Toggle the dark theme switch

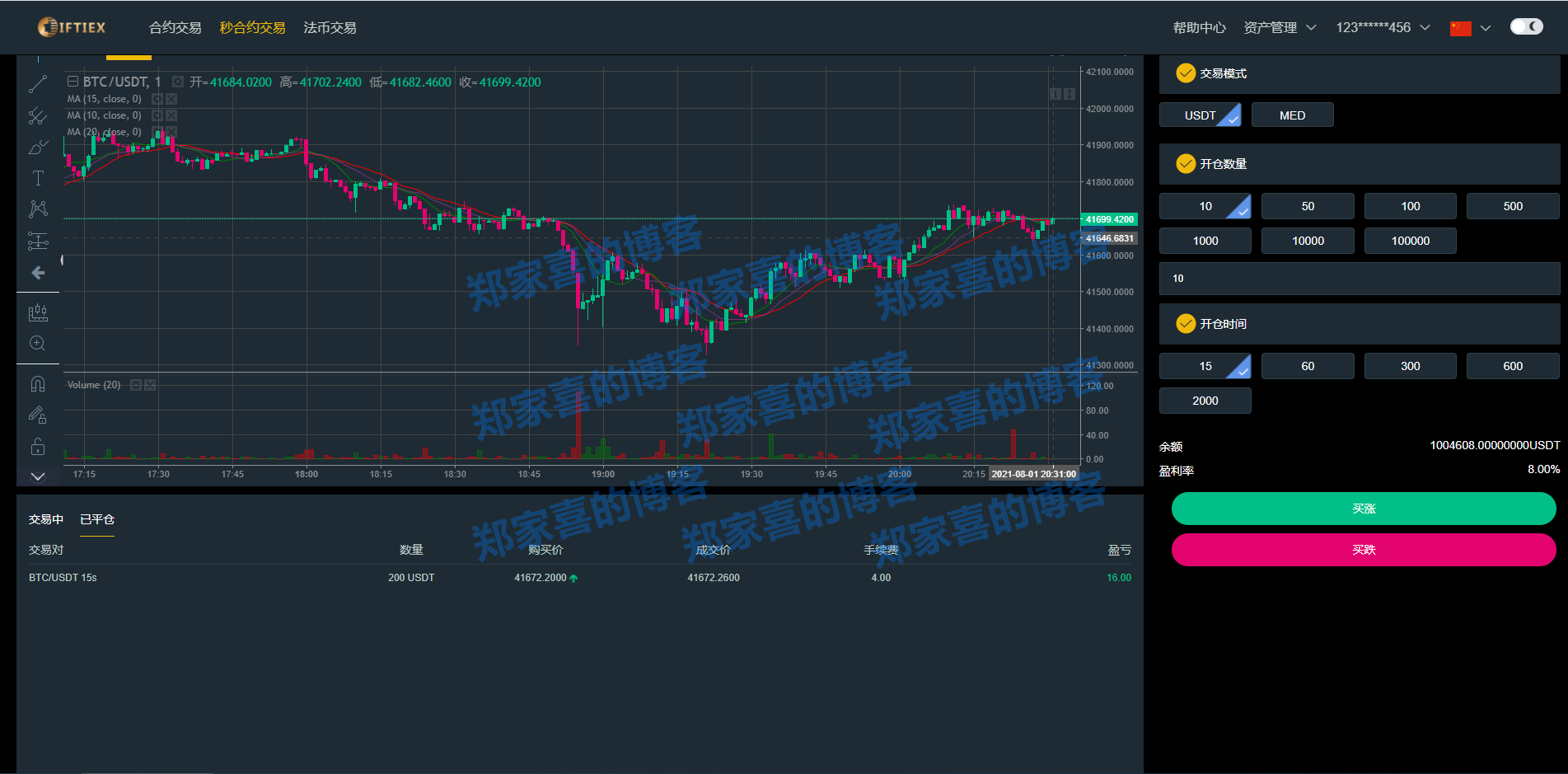pos(1526,26)
